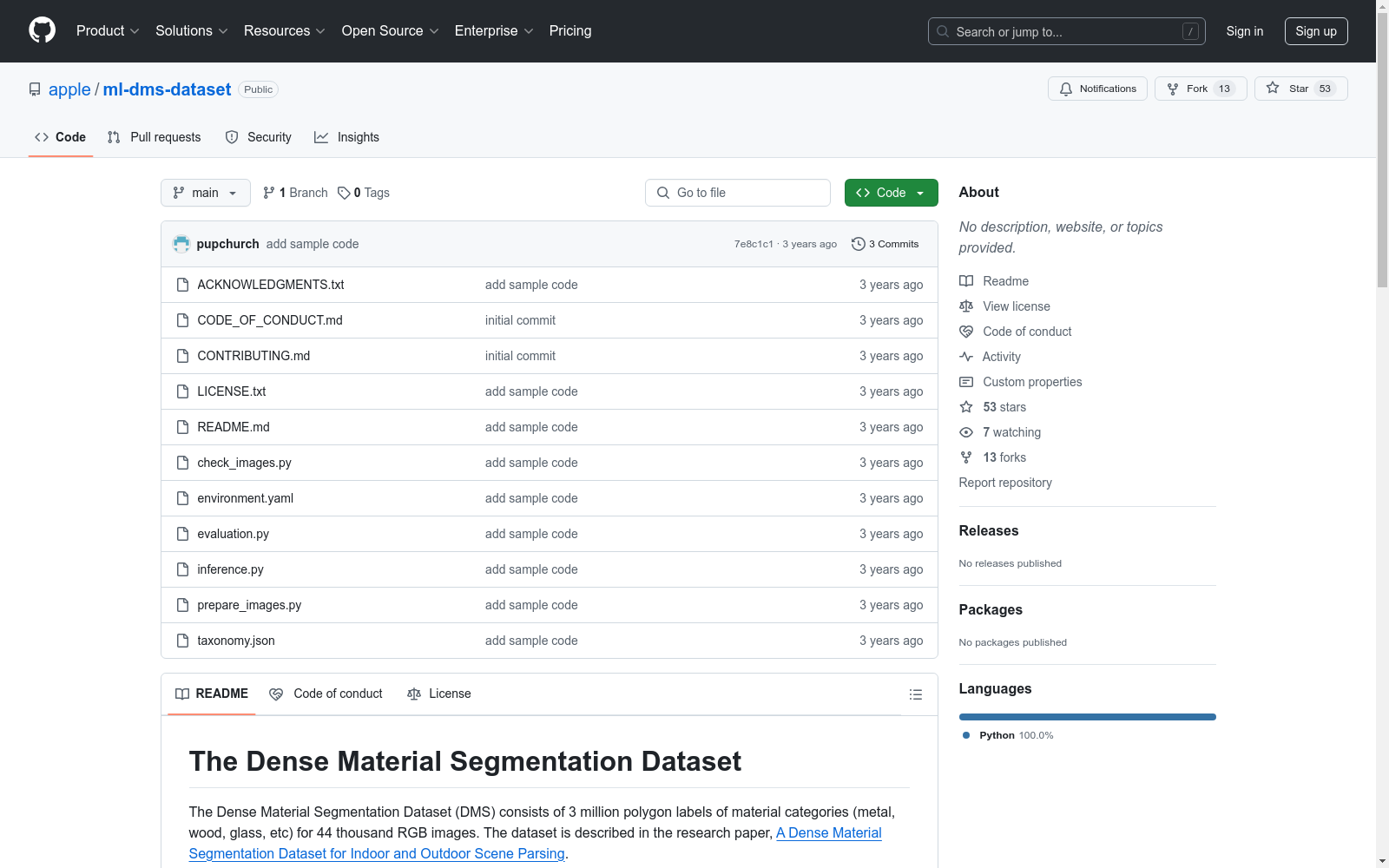Click the scale icon beside View license
This screenshot has width=1389, height=868.
[966, 306]
